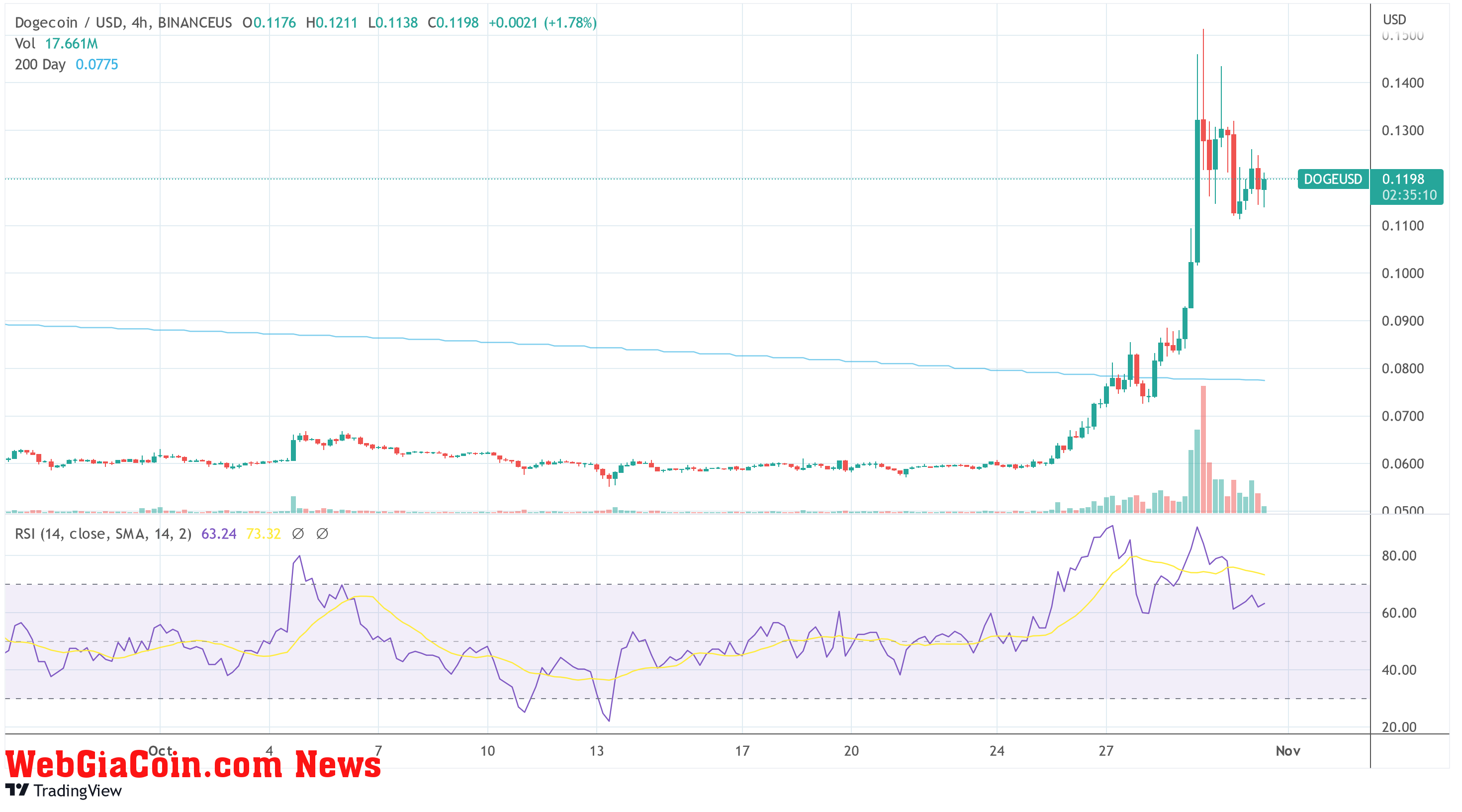
Task: Click the Nov date on time axis
Action: [x=1288, y=751]
